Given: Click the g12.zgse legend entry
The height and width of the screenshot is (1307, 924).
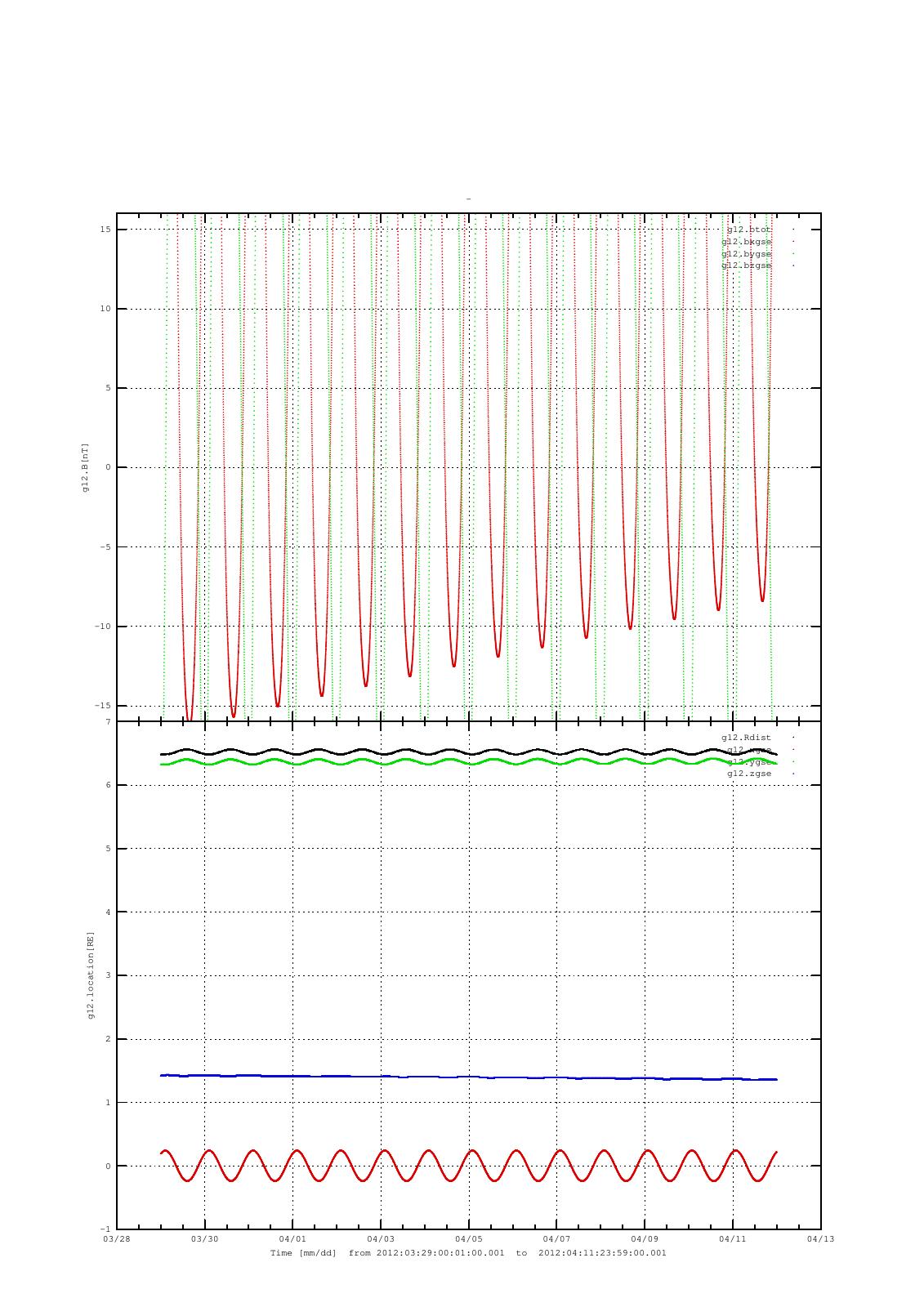Looking at the screenshot, I should [x=749, y=774].
